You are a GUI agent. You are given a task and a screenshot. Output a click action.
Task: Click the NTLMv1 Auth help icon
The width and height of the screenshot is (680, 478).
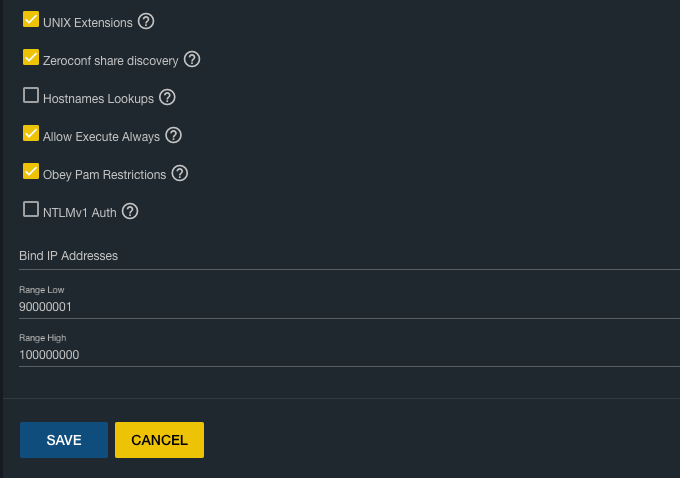click(x=130, y=211)
